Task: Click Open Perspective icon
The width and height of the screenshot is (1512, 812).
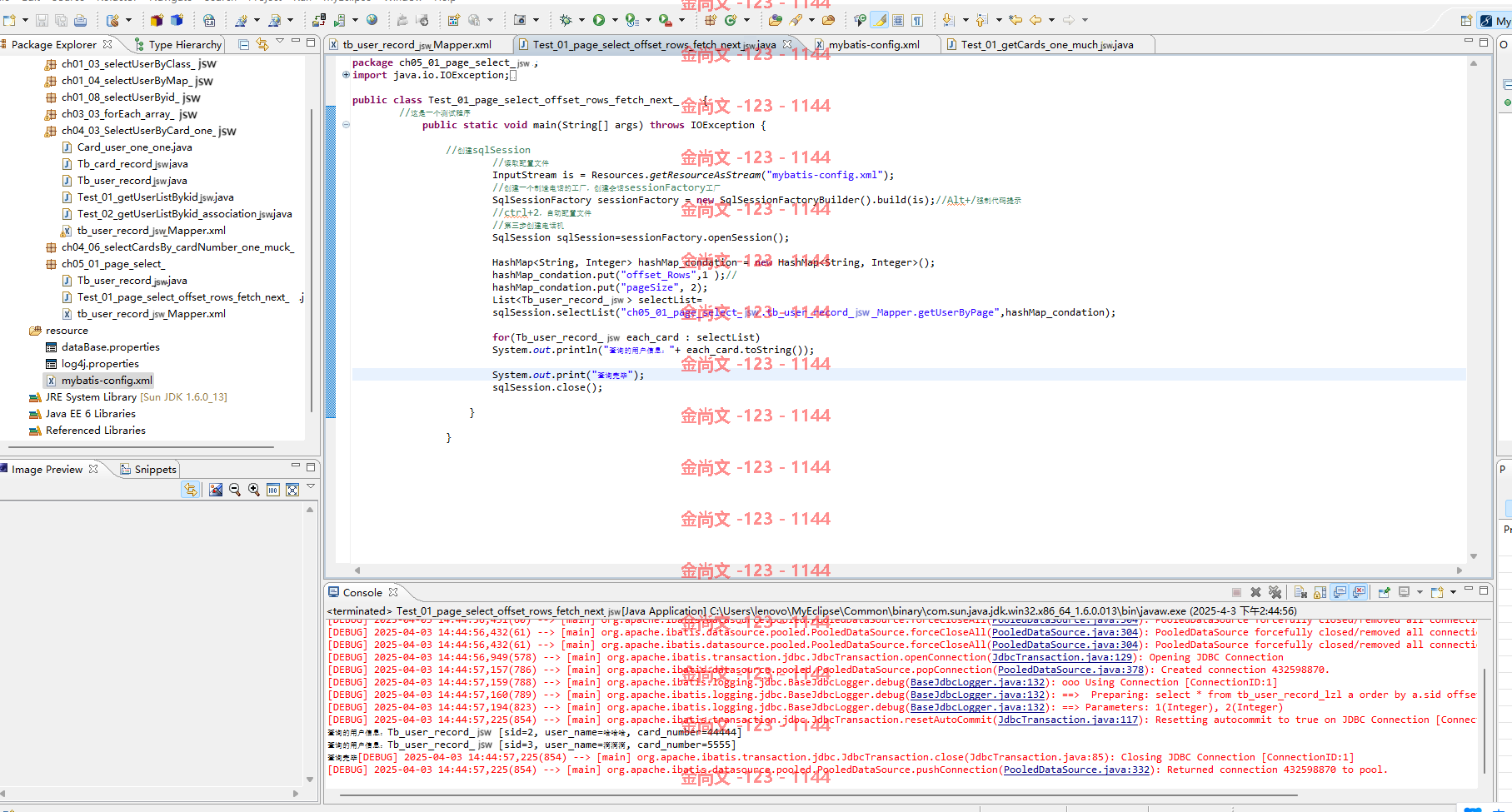Action: tap(1466, 21)
